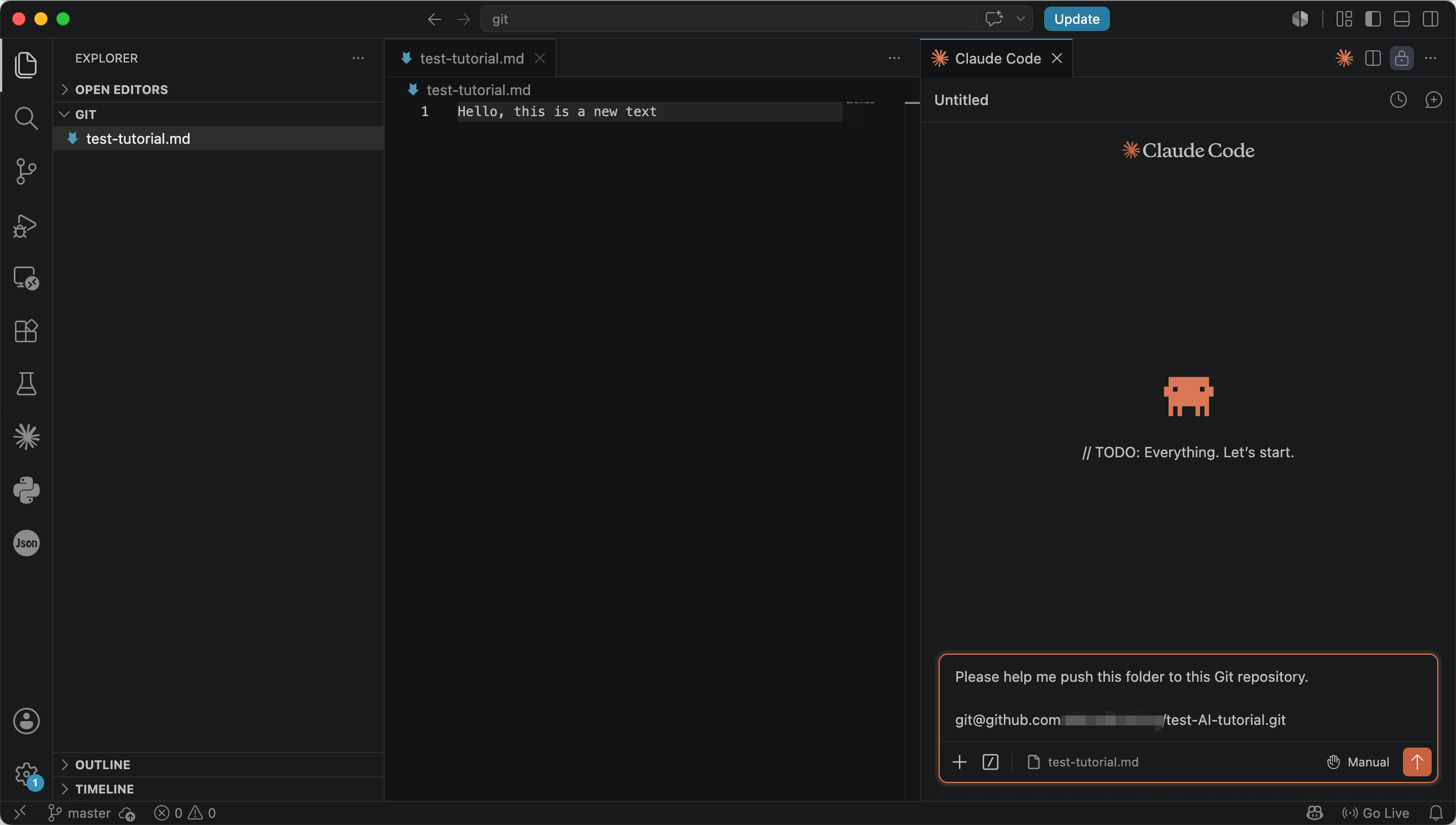
Task: Expand the Timeline section
Action: click(x=218, y=789)
